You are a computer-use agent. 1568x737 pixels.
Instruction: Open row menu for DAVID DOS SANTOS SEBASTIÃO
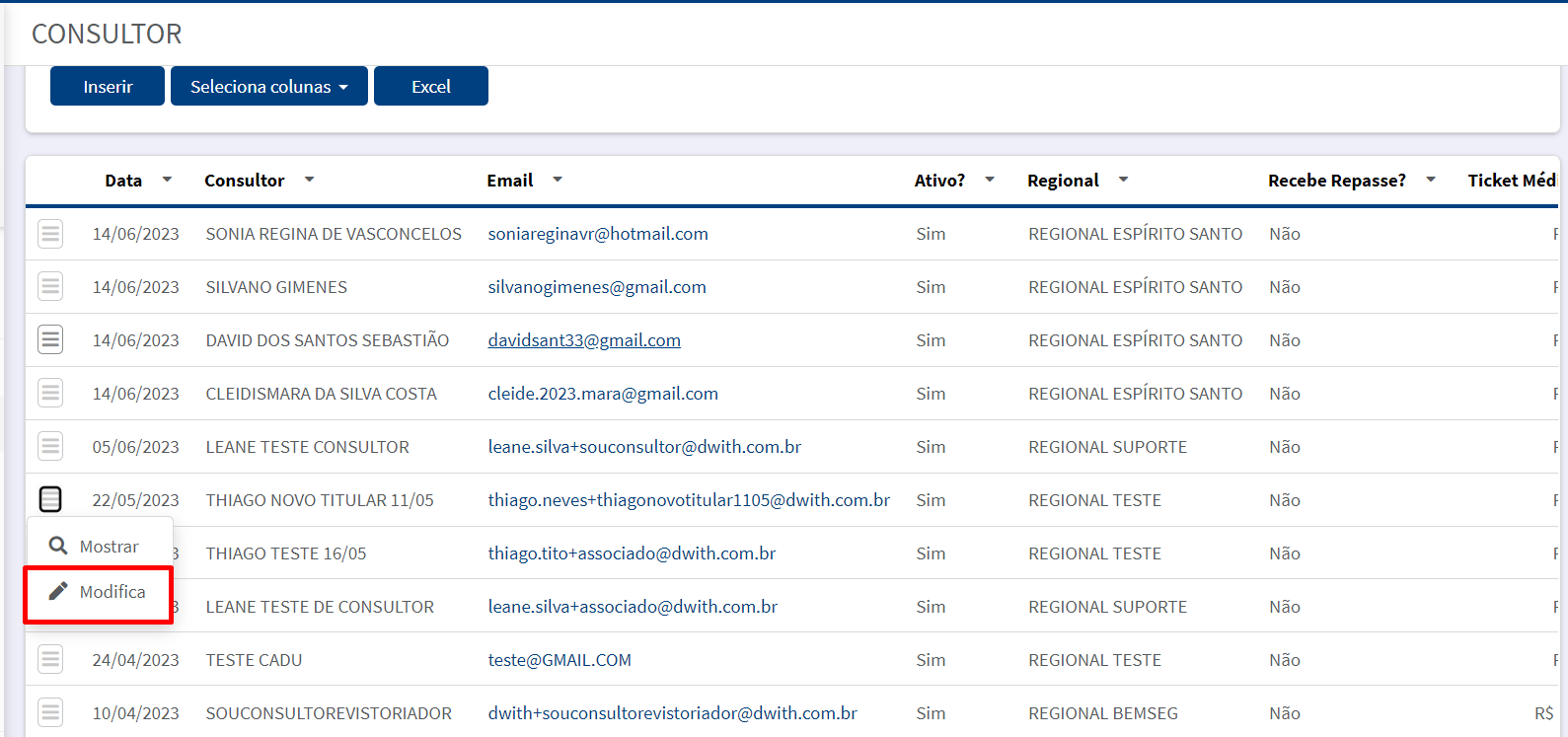pos(50,340)
